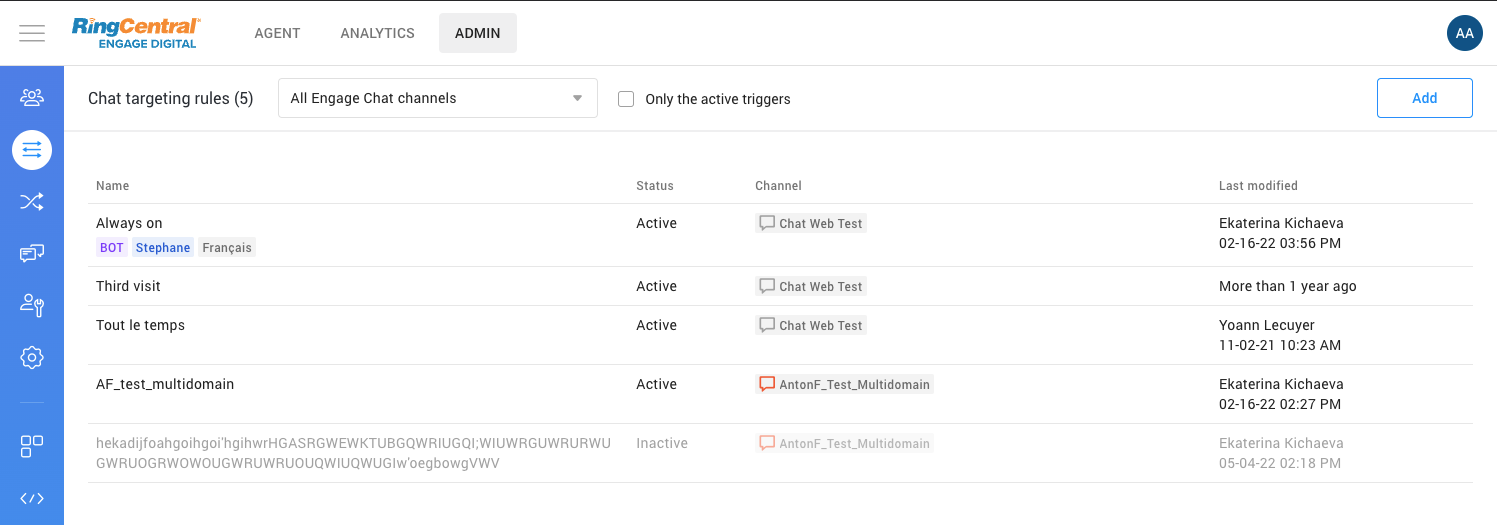This screenshot has width=1497, height=525.
Task: Select the targeting rules sliders sidebar icon
Action: click(x=32, y=149)
